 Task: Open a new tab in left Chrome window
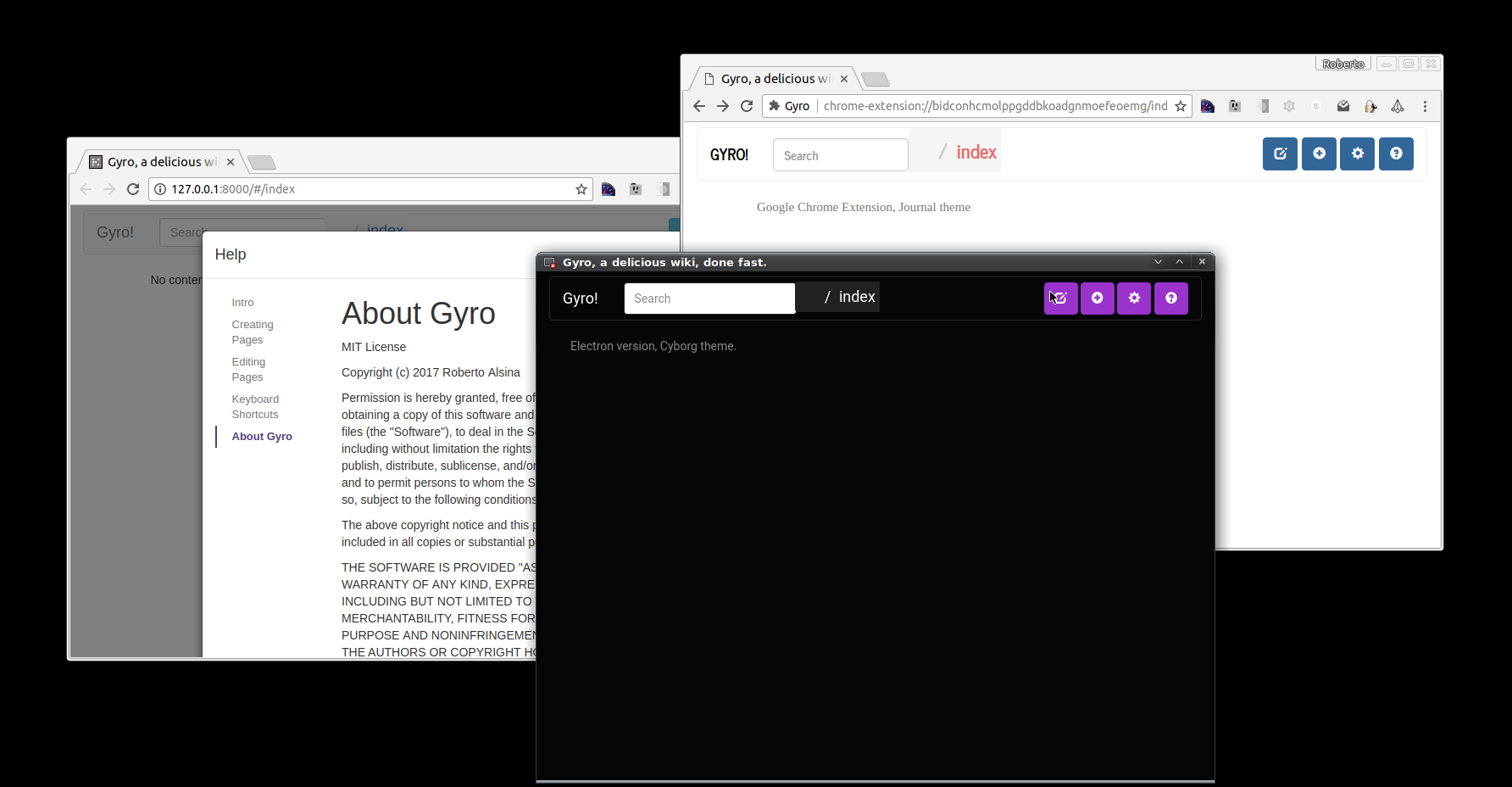(x=262, y=163)
